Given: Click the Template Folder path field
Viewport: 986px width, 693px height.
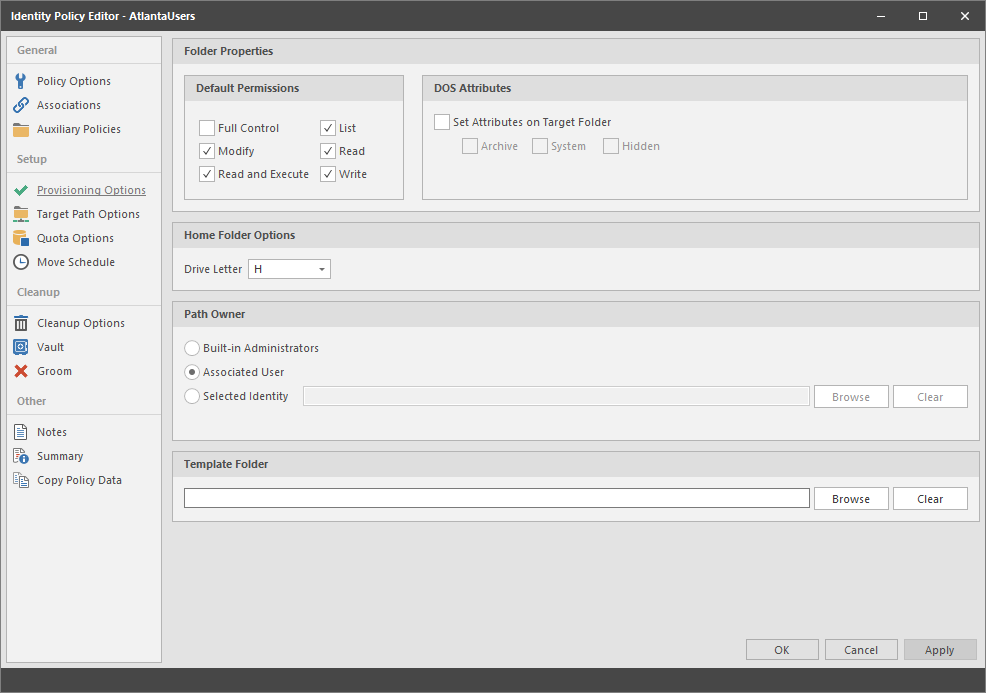Looking at the screenshot, I should point(495,498).
